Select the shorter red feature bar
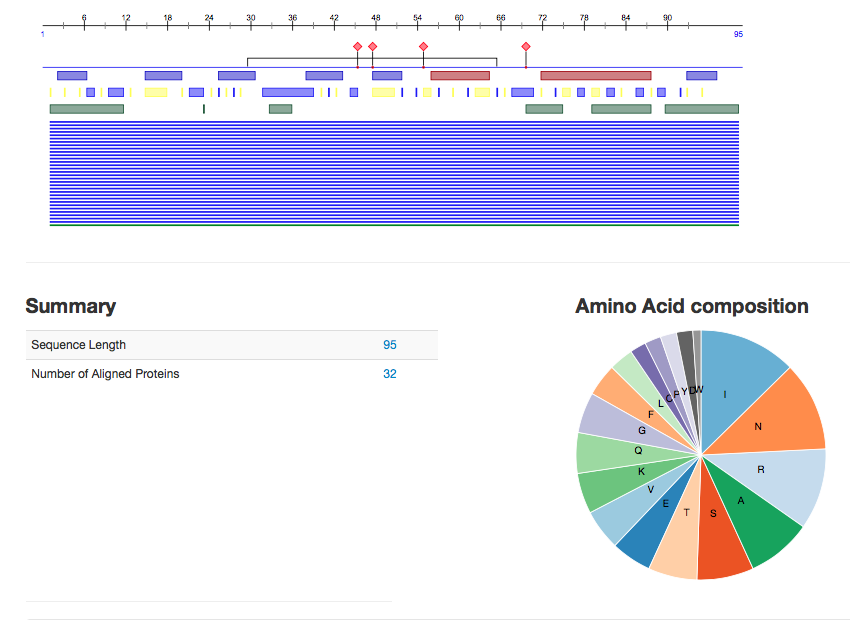Screen dimensions: 850x620 460,76
